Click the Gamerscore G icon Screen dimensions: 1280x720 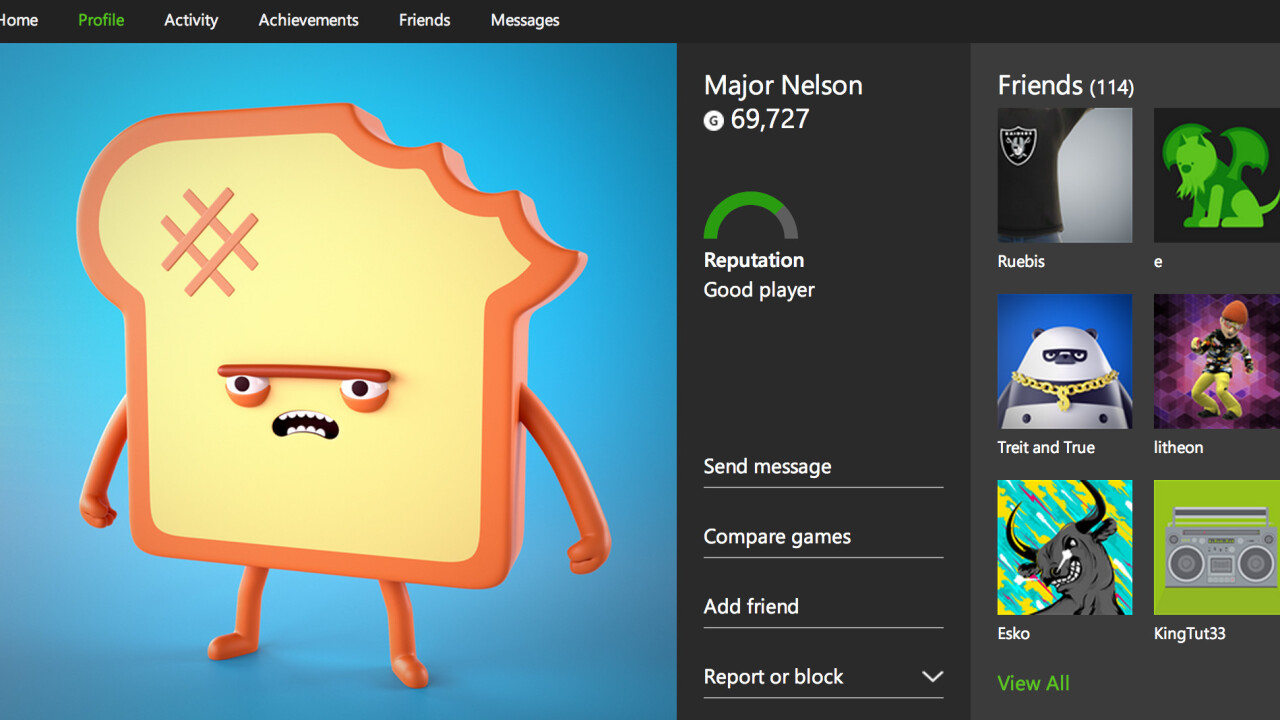pyautogui.click(x=713, y=120)
